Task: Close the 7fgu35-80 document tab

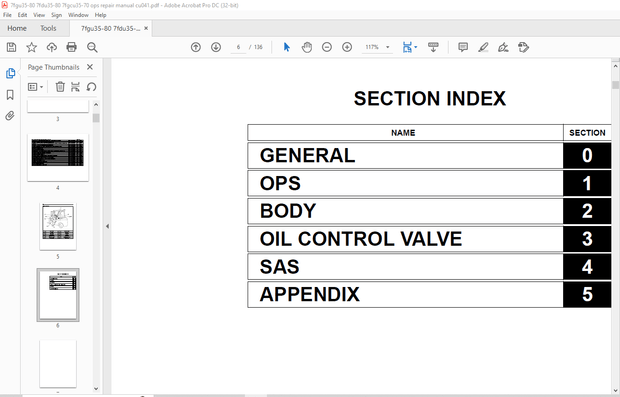Action: [146, 28]
